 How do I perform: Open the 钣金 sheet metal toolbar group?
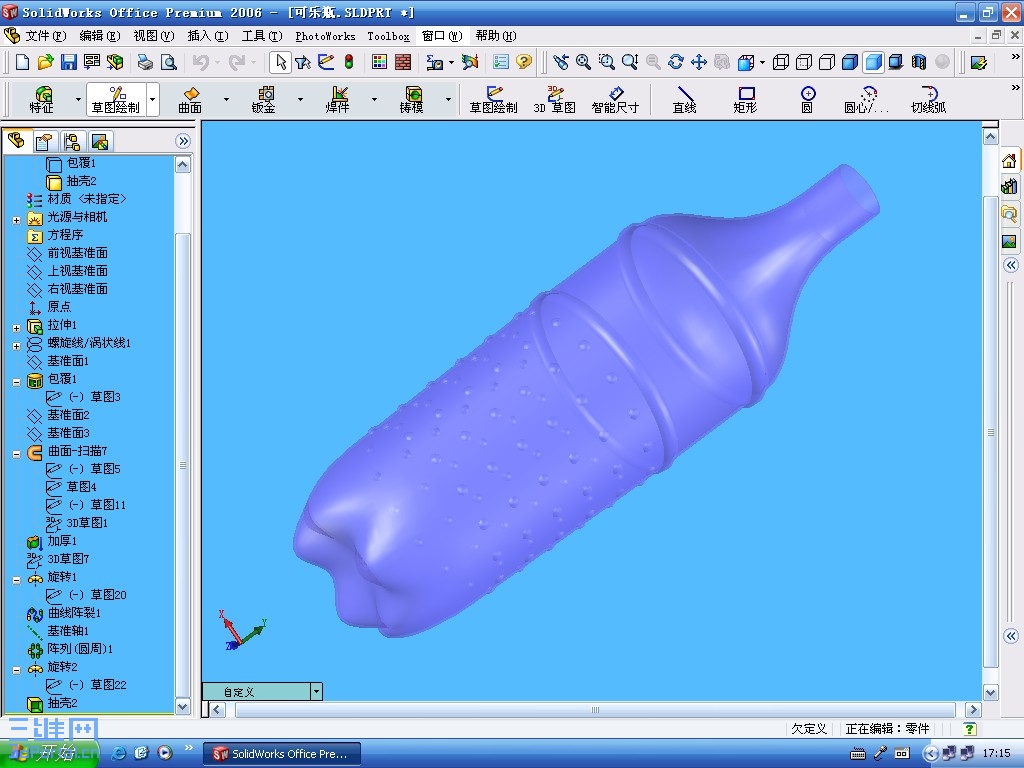pos(264,99)
